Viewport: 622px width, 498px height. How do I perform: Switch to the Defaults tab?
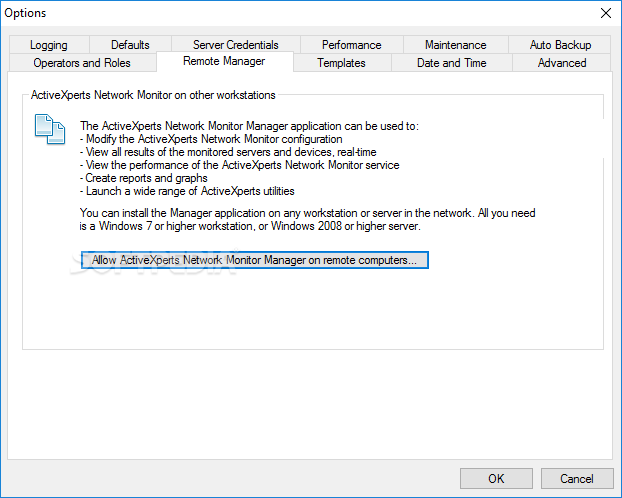point(130,44)
